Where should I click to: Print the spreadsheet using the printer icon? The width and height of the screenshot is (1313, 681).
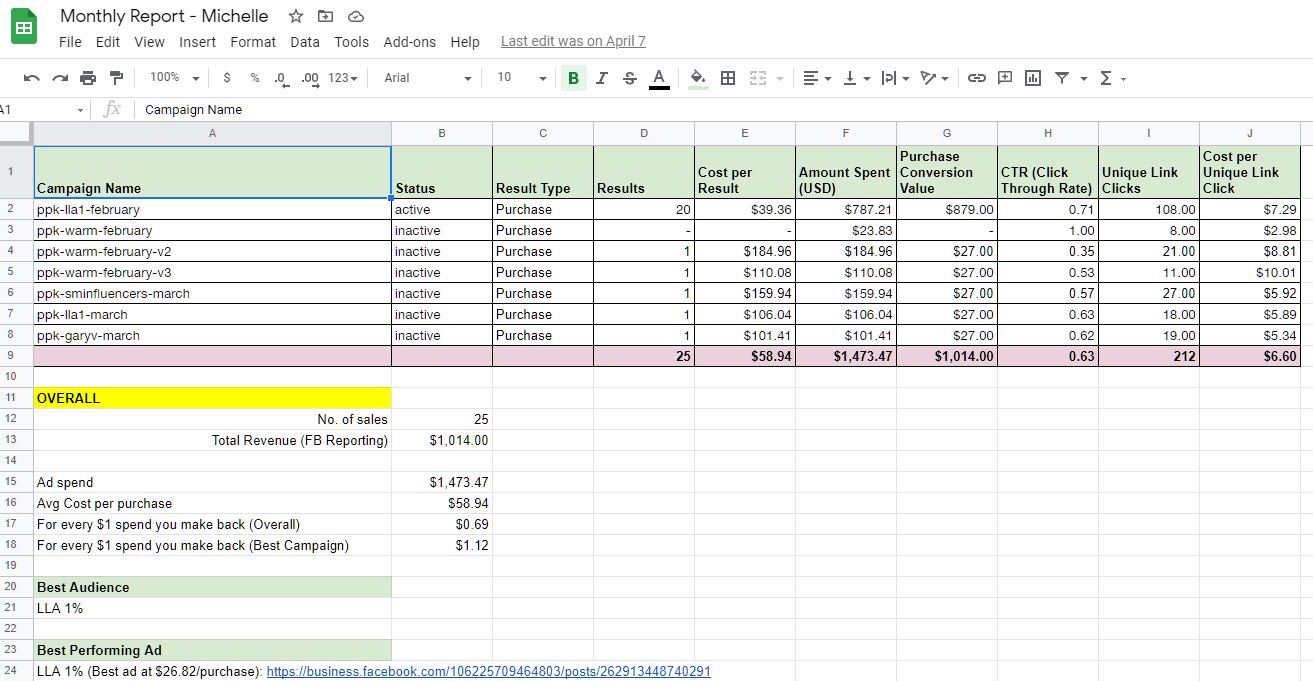tap(88, 78)
